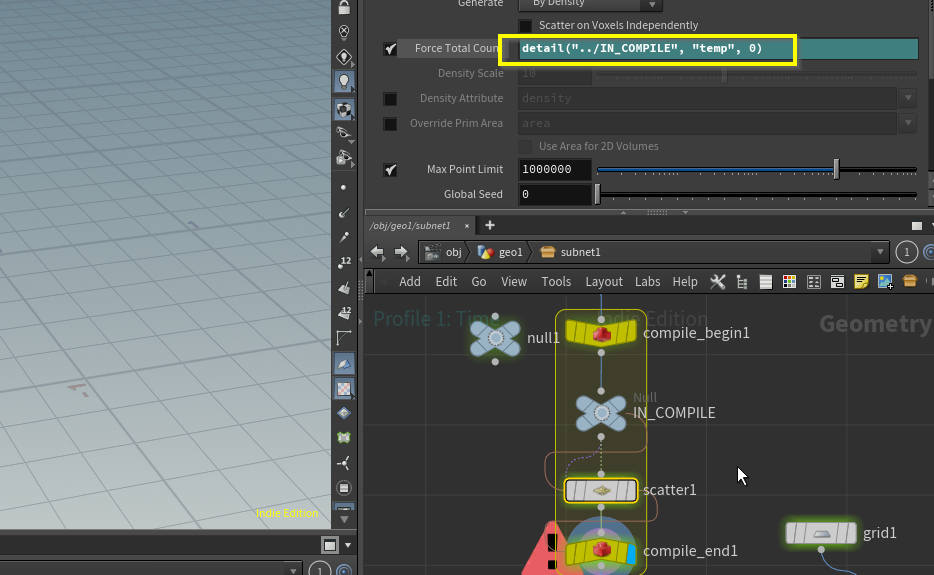Click the color palette icon in network toolbar

[x=789, y=282]
